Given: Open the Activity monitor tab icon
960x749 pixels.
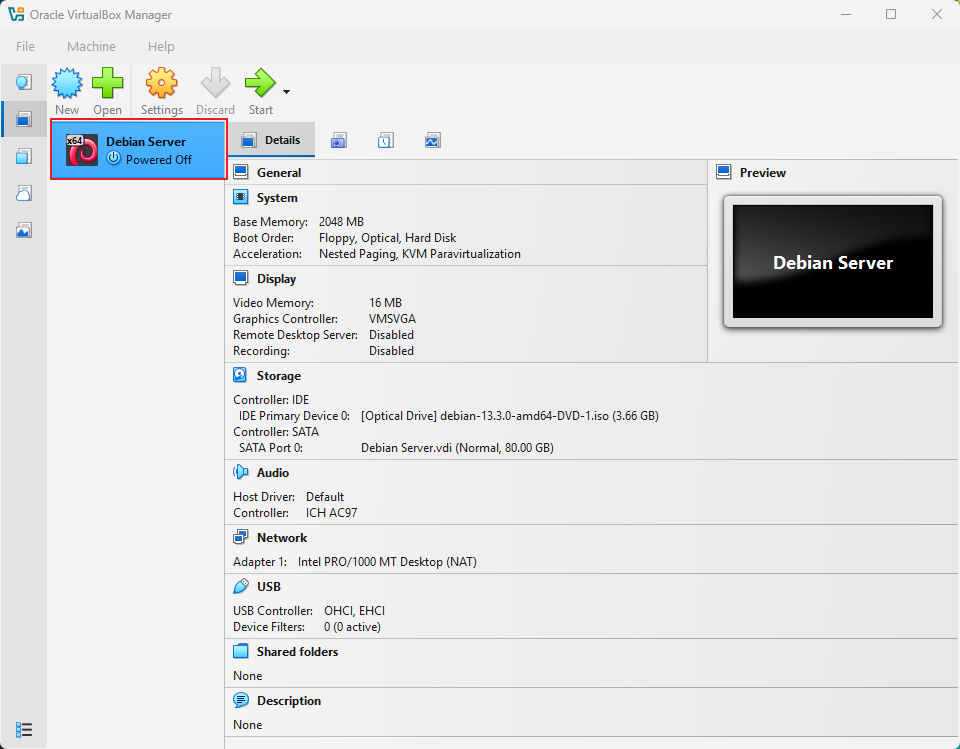Looking at the screenshot, I should [x=432, y=141].
